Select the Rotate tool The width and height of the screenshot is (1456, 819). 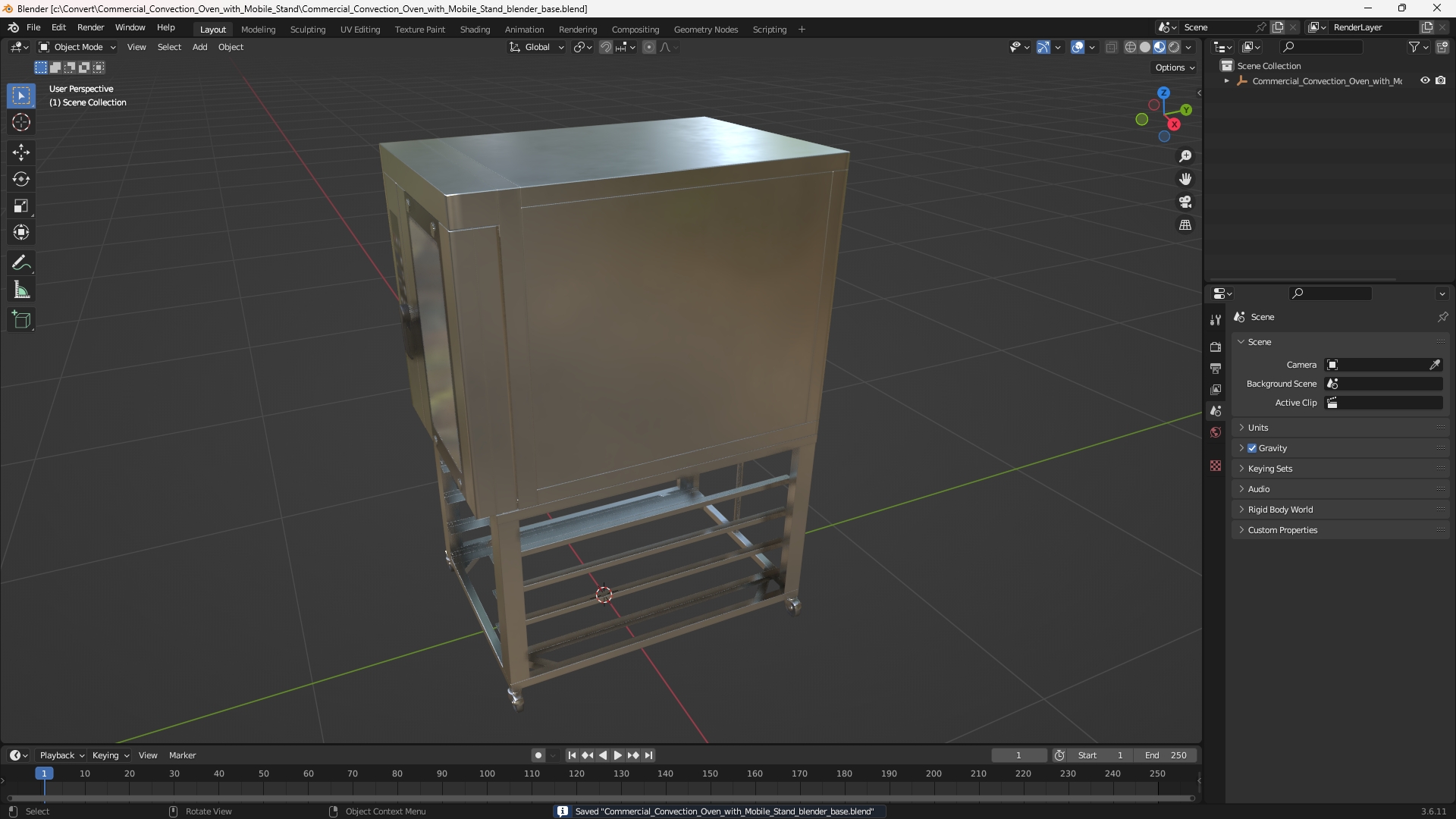click(21, 179)
